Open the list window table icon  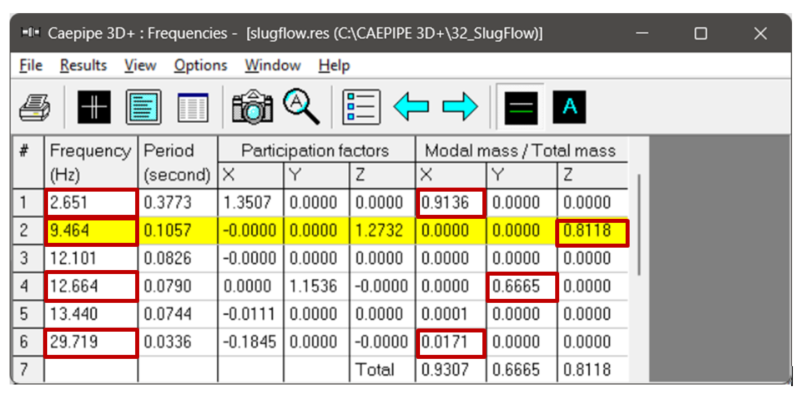[x=193, y=107]
